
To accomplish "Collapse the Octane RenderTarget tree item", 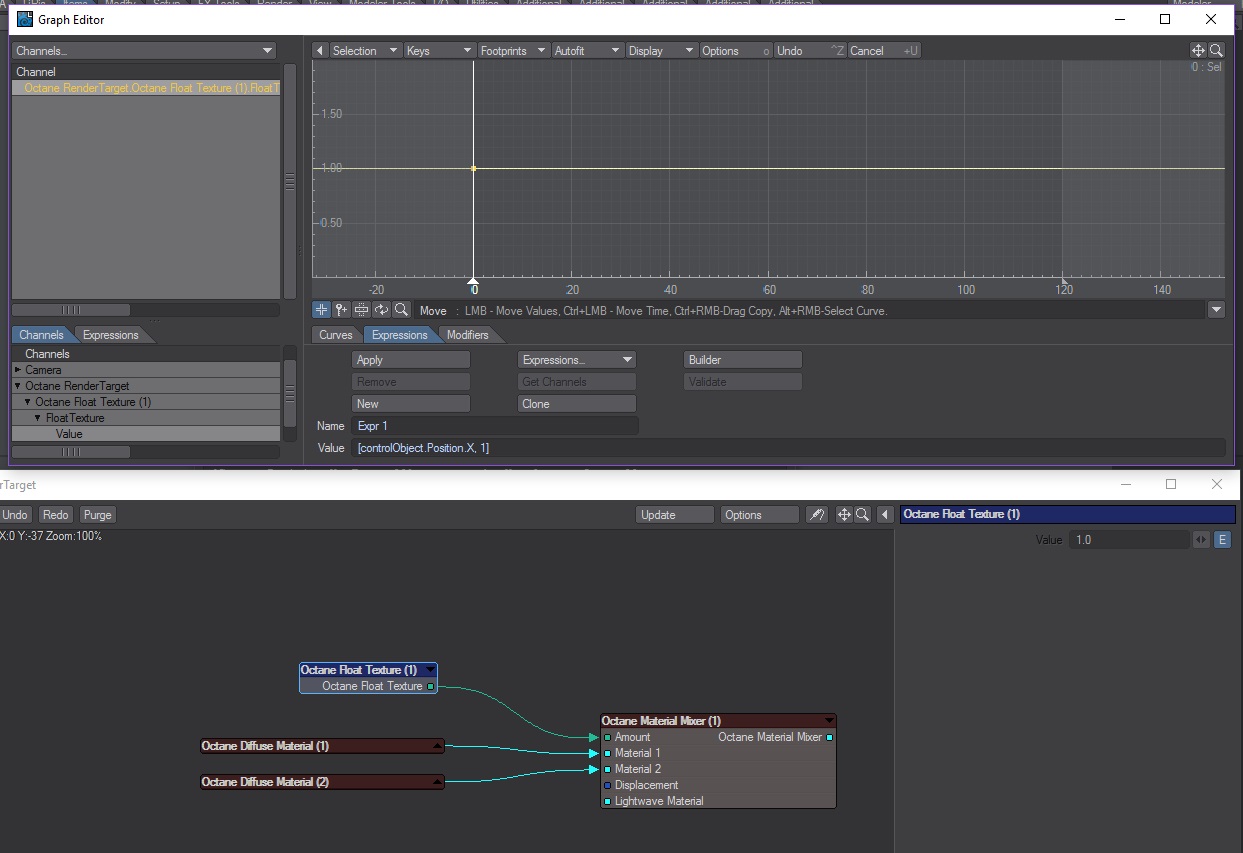I will click(18, 386).
